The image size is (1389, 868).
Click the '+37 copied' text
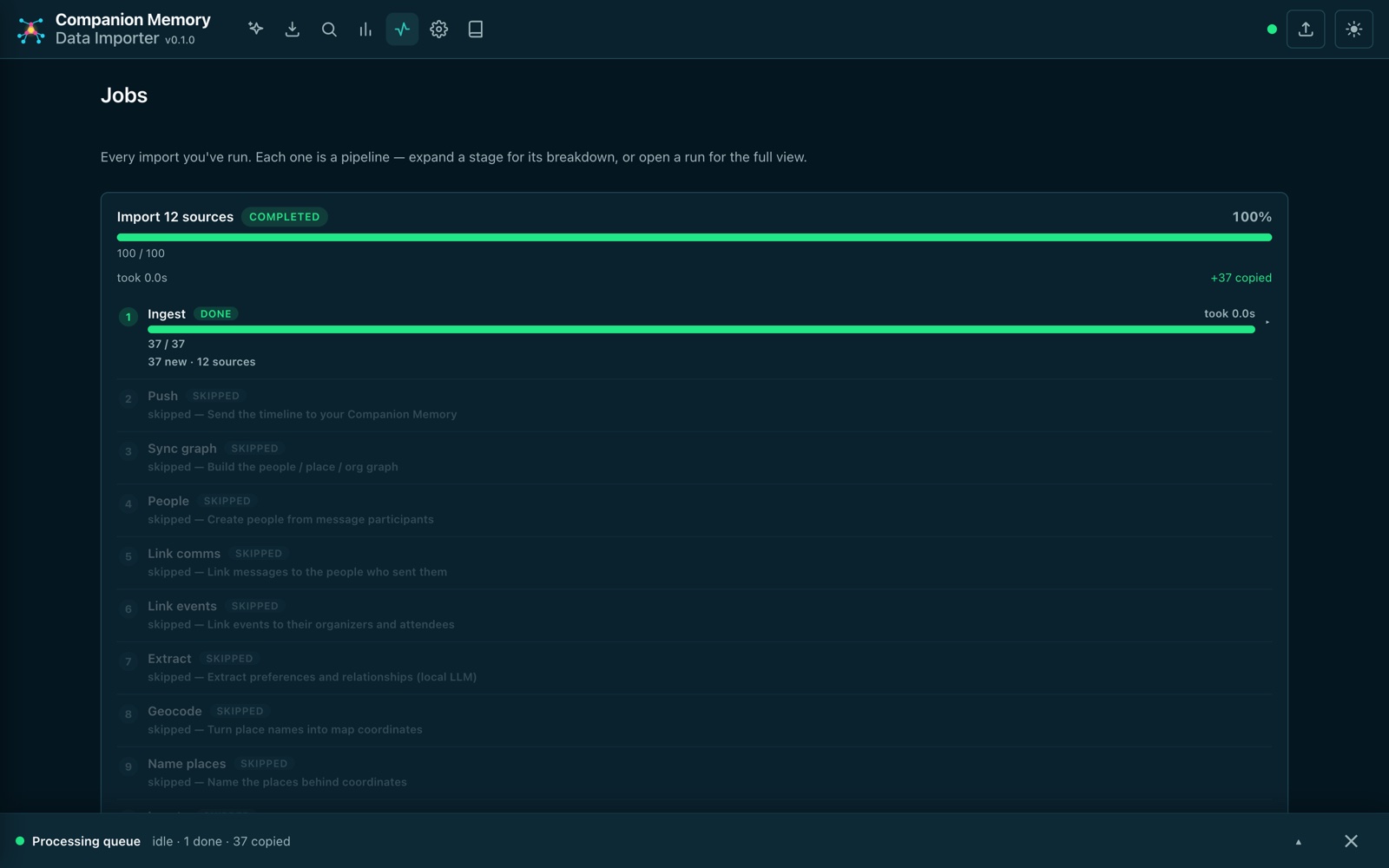tap(1241, 278)
